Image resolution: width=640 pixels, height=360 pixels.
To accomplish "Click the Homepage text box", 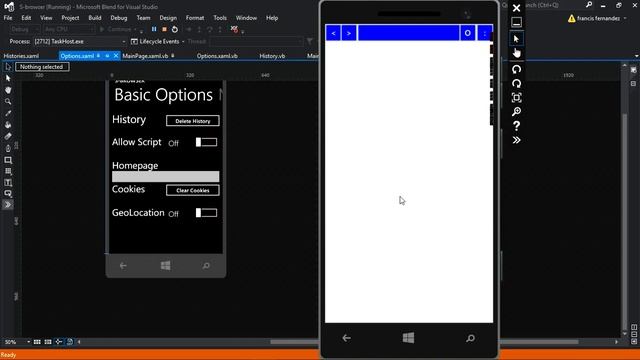I will point(166,176).
